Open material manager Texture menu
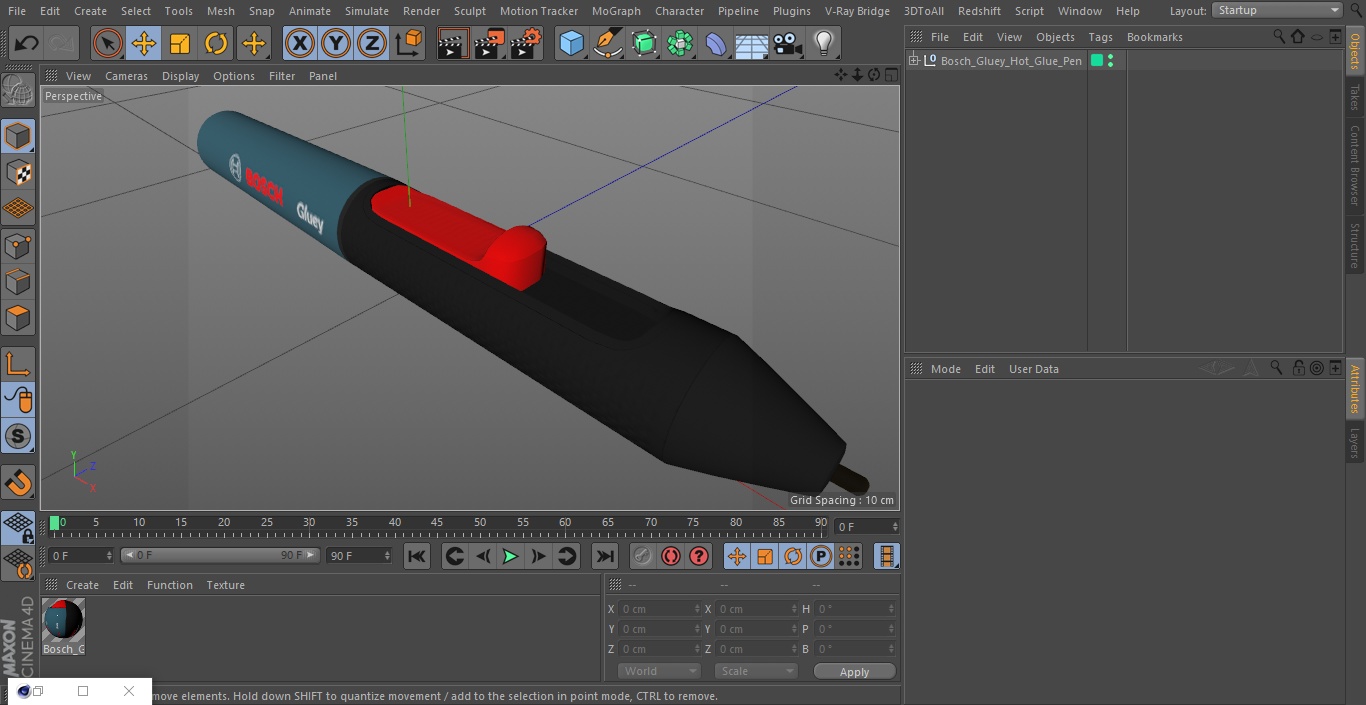The height and width of the screenshot is (705, 1366). coord(225,585)
